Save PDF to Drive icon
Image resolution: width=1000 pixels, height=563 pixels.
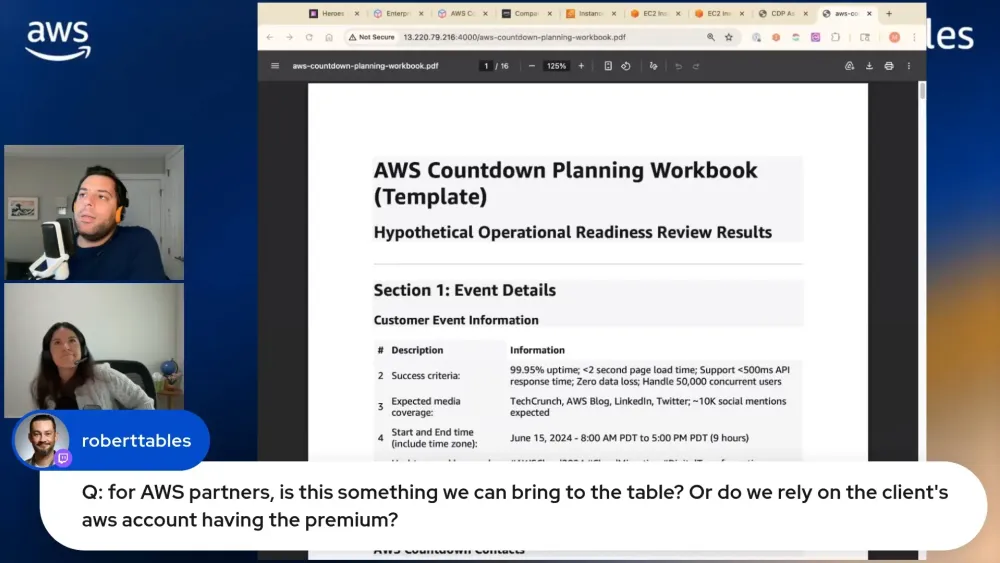849,66
